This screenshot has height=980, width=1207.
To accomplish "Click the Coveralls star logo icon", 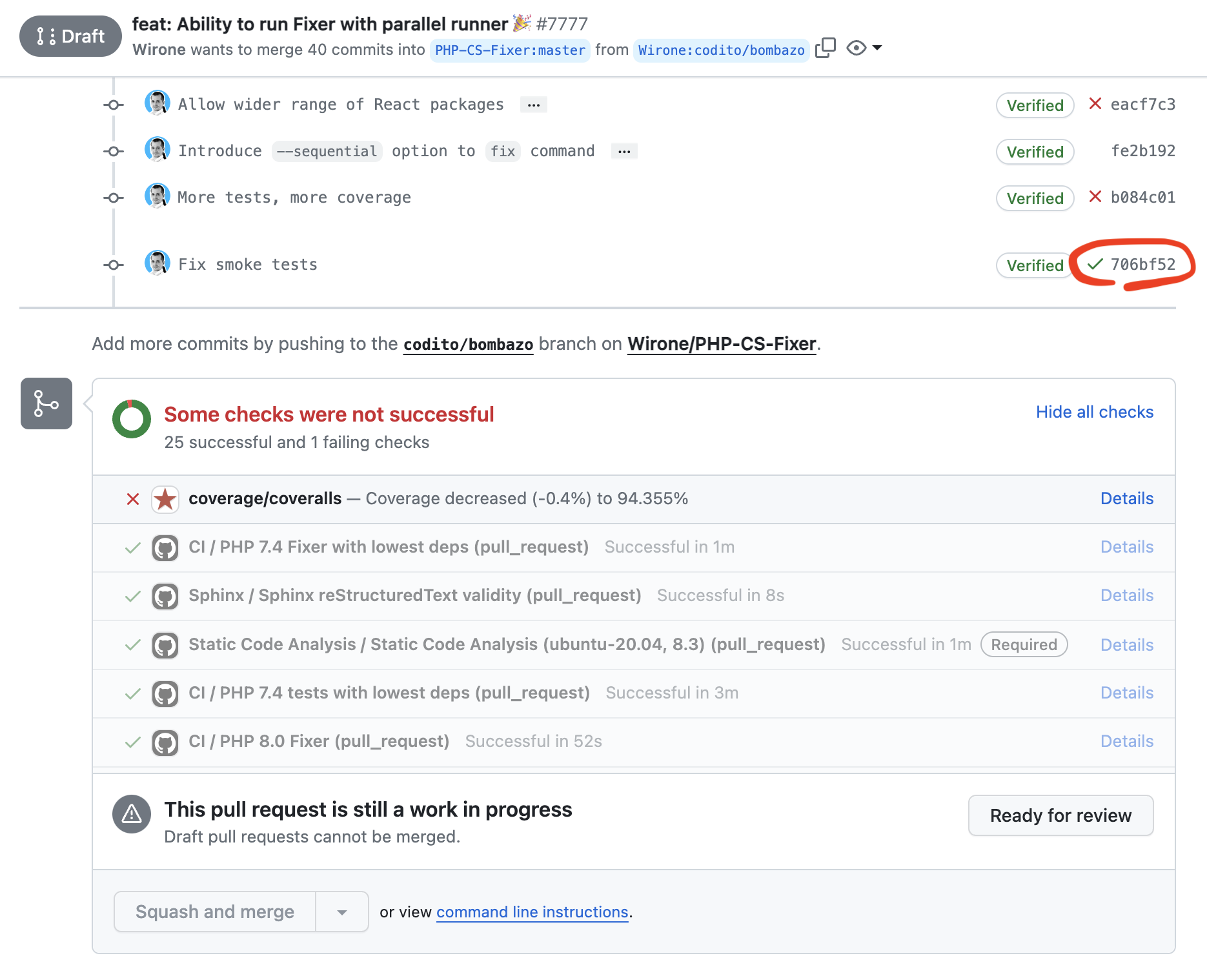I will point(165,499).
